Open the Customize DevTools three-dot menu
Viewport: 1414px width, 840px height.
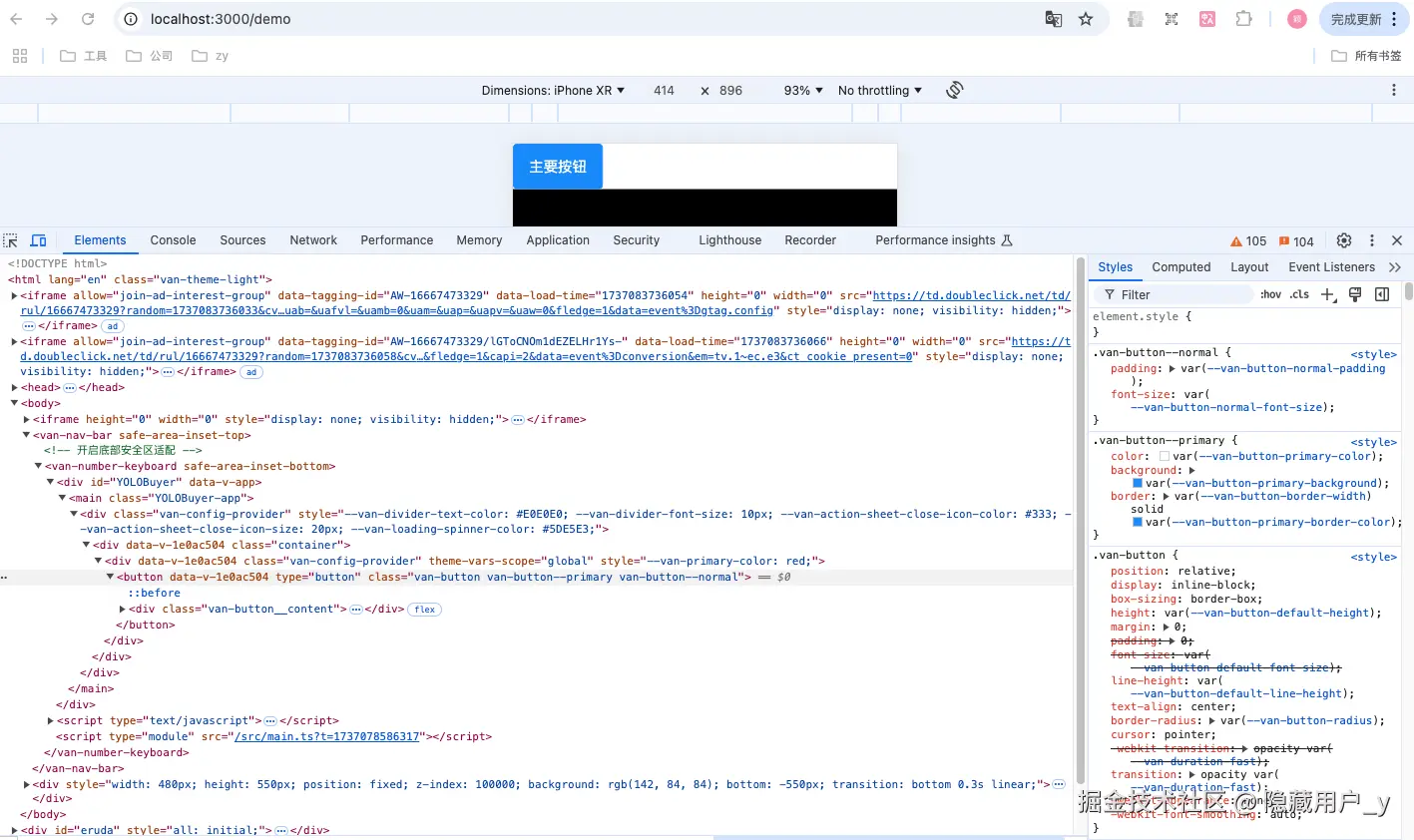click(x=1372, y=240)
